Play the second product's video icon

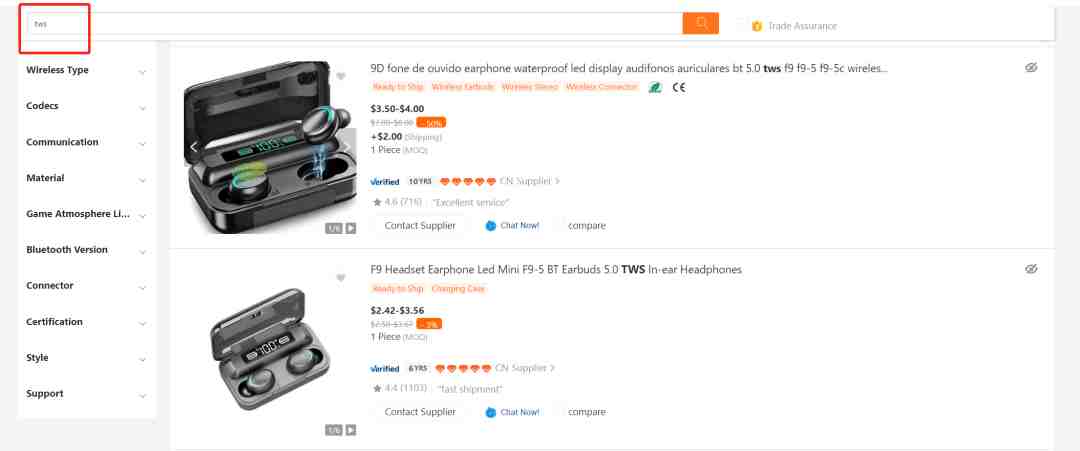[351, 430]
